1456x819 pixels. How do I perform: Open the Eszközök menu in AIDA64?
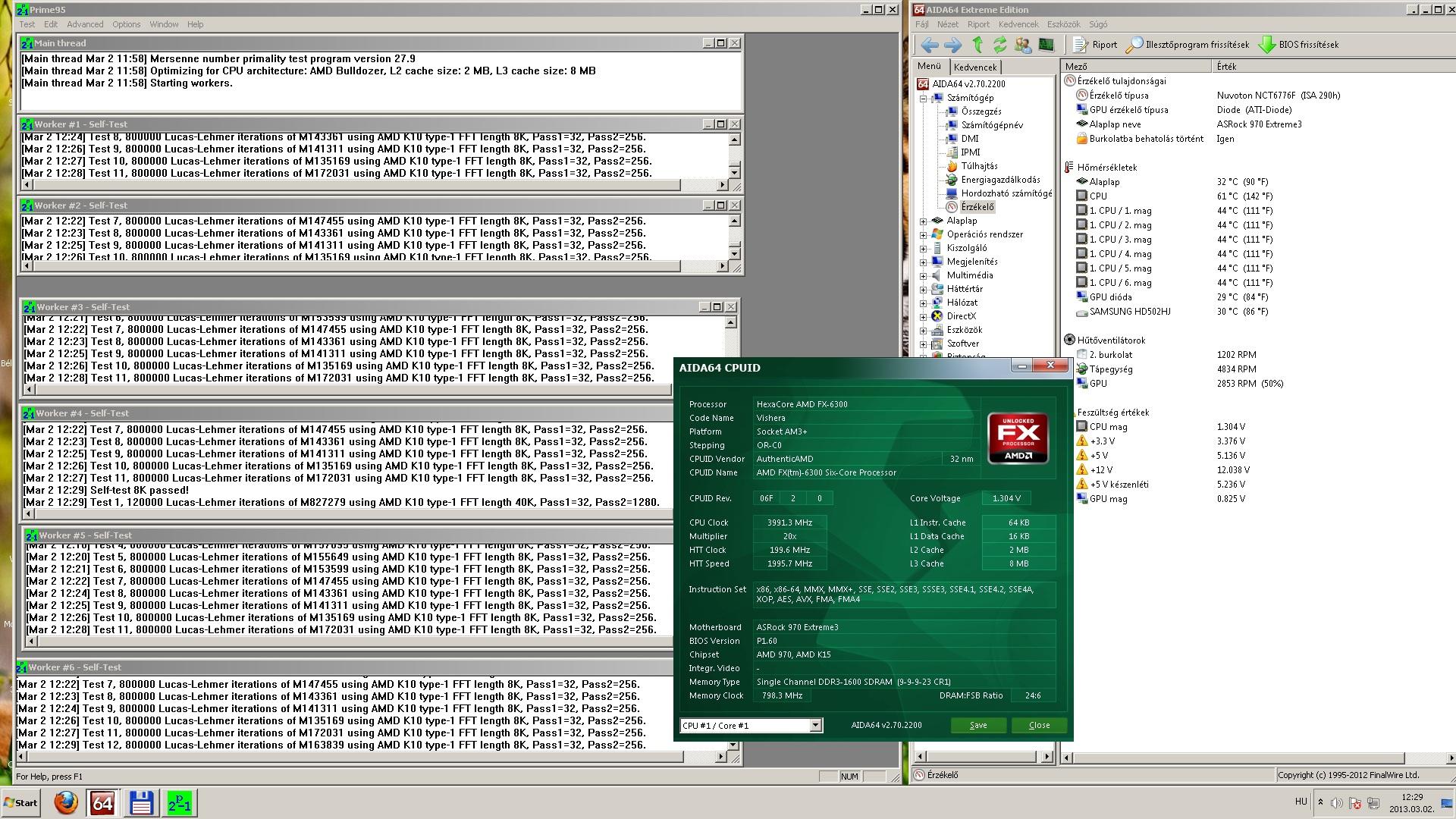(x=1063, y=24)
